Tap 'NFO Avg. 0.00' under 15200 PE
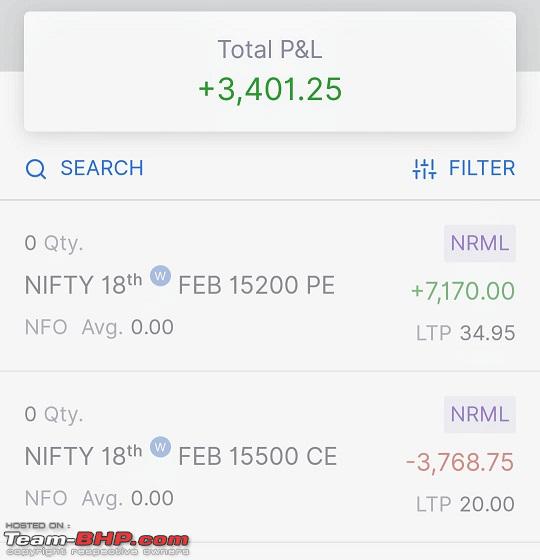 (99, 327)
